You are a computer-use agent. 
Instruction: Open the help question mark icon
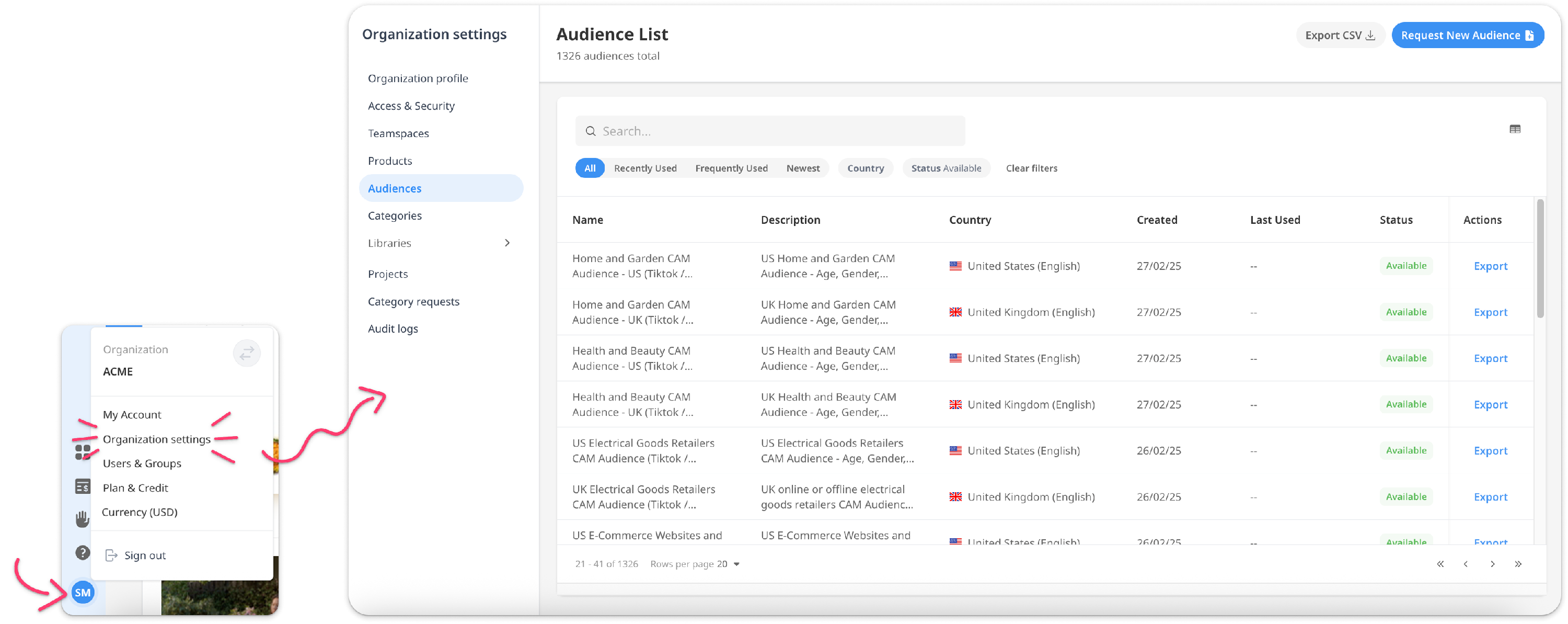tap(83, 553)
